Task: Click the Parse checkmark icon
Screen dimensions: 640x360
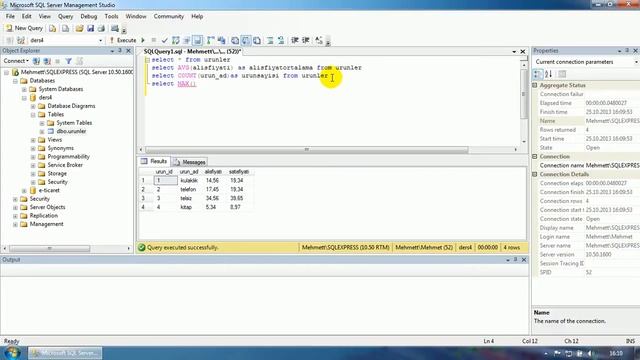Action: pyautogui.click(x=164, y=40)
